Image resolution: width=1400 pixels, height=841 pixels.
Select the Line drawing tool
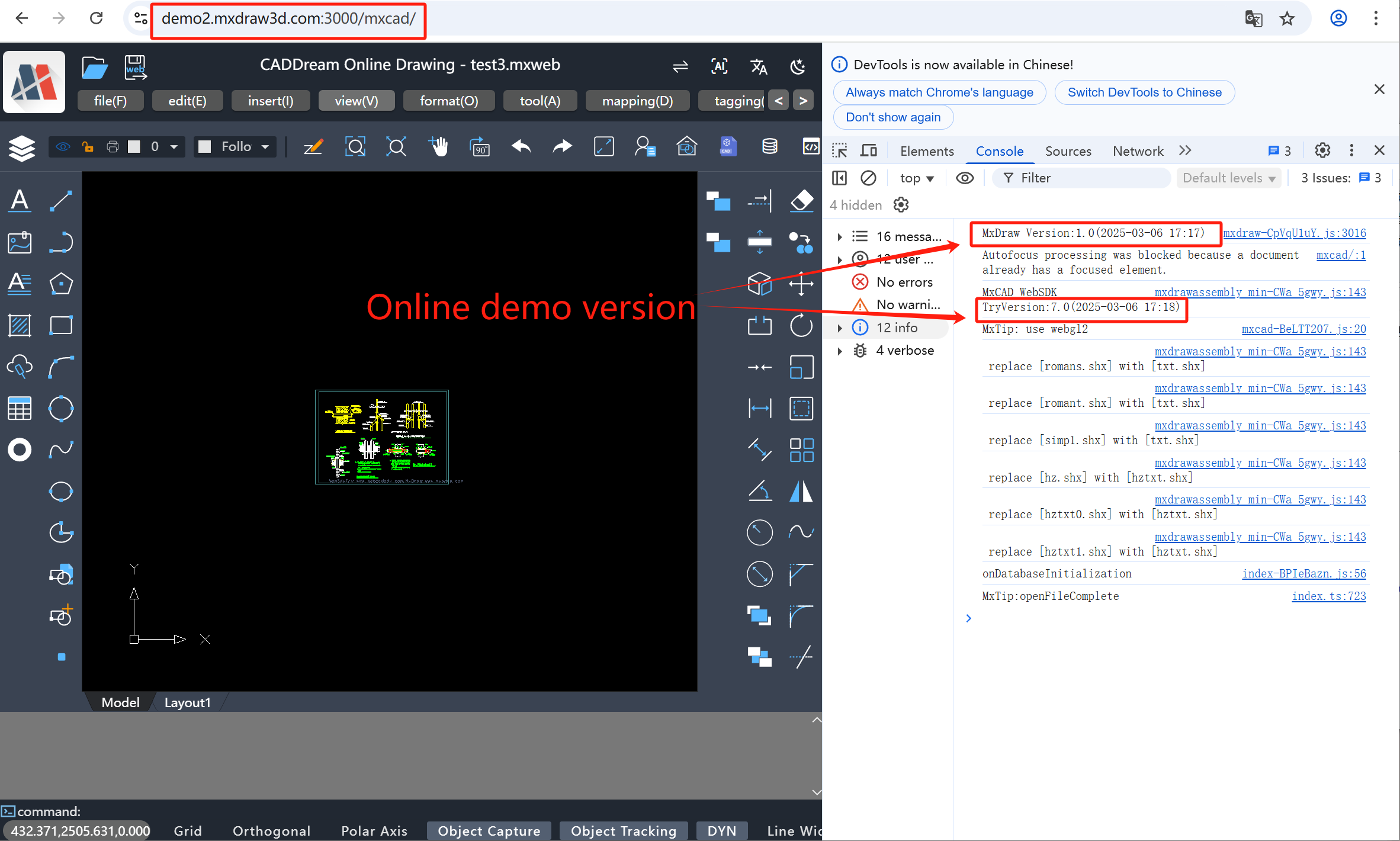pos(61,201)
